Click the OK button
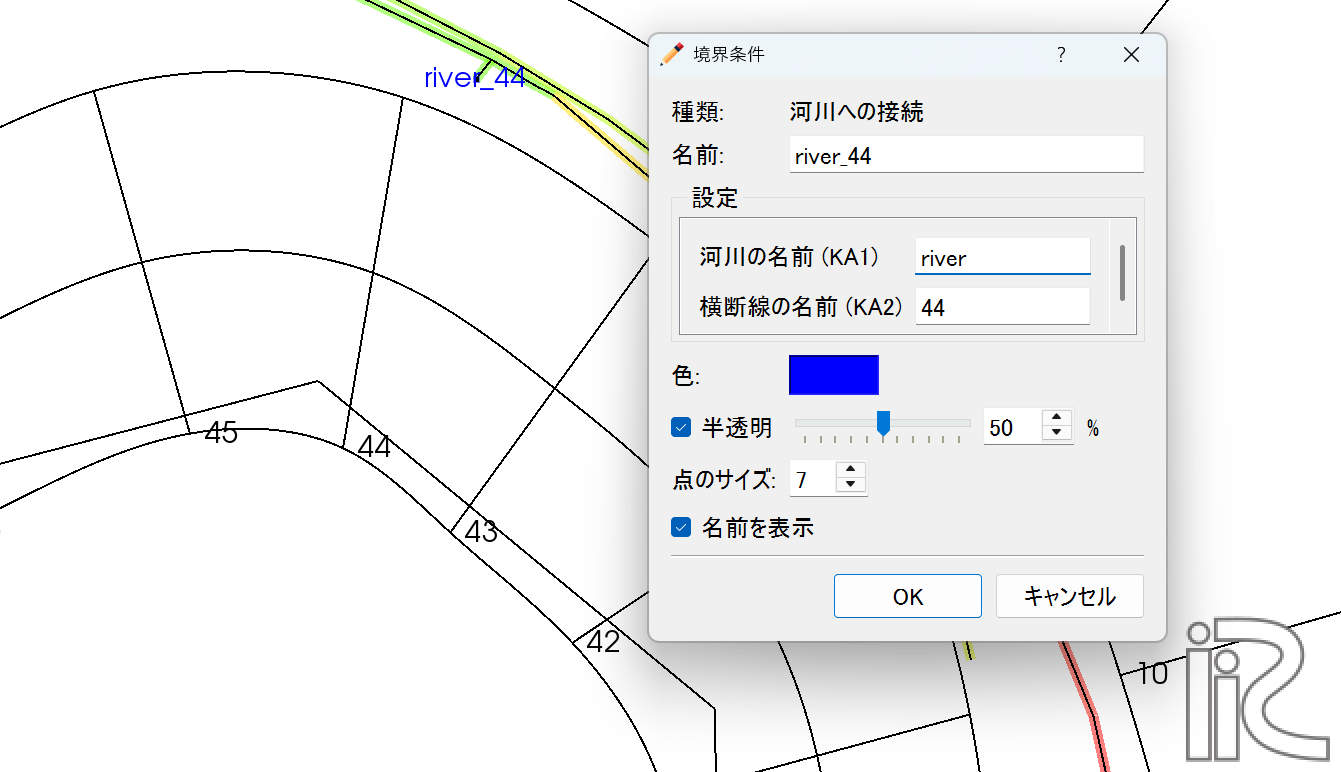1341x772 pixels. point(908,596)
